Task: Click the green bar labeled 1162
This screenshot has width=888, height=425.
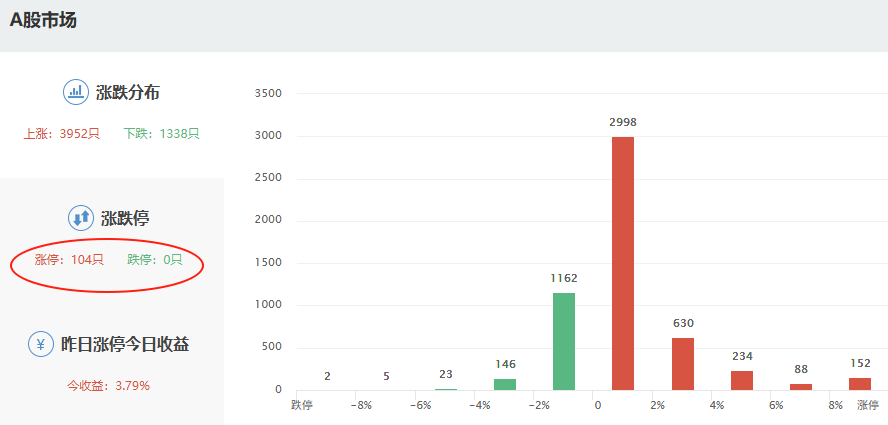Action: [x=564, y=341]
